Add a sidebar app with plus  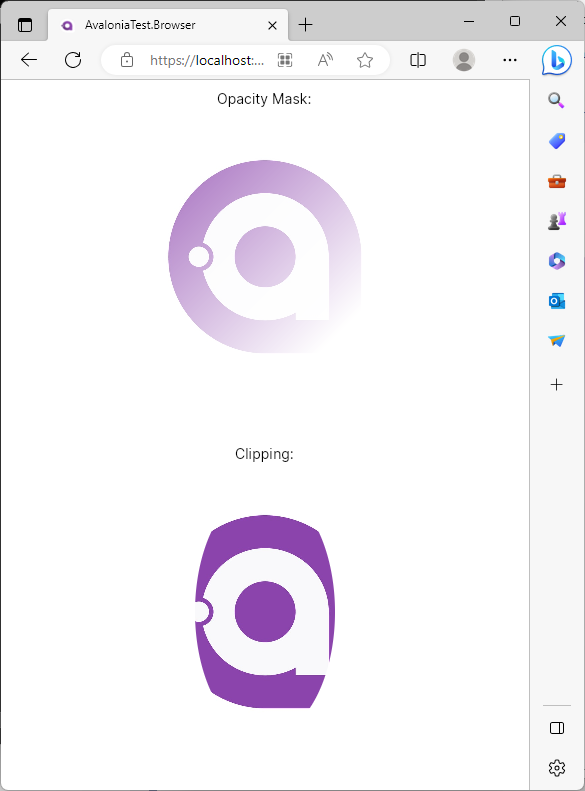557,384
